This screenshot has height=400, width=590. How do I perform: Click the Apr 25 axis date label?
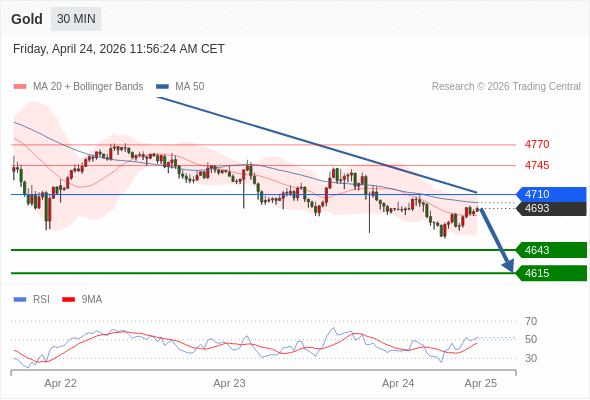click(x=481, y=383)
